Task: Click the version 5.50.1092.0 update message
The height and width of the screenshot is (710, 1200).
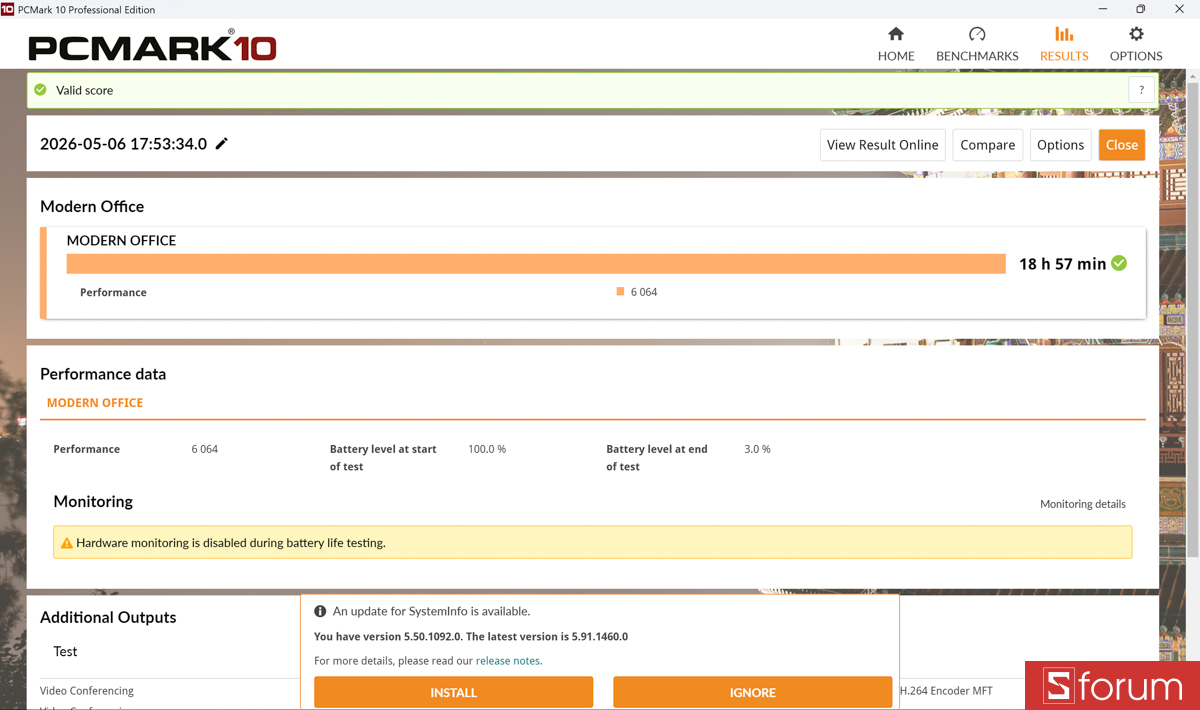Action: pos(471,636)
